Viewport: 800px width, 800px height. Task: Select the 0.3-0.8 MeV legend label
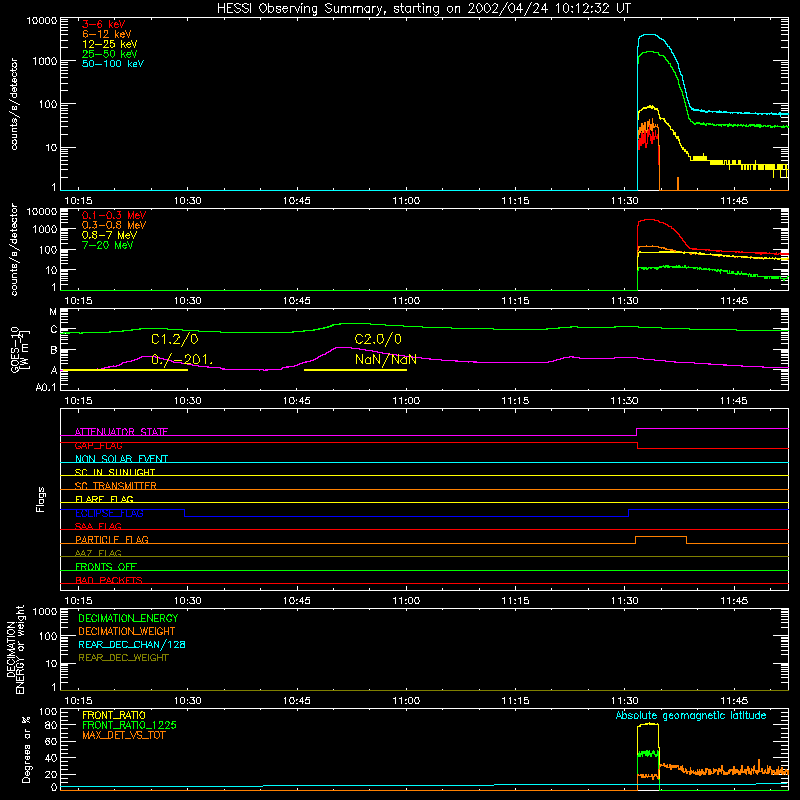coord(114,225)
